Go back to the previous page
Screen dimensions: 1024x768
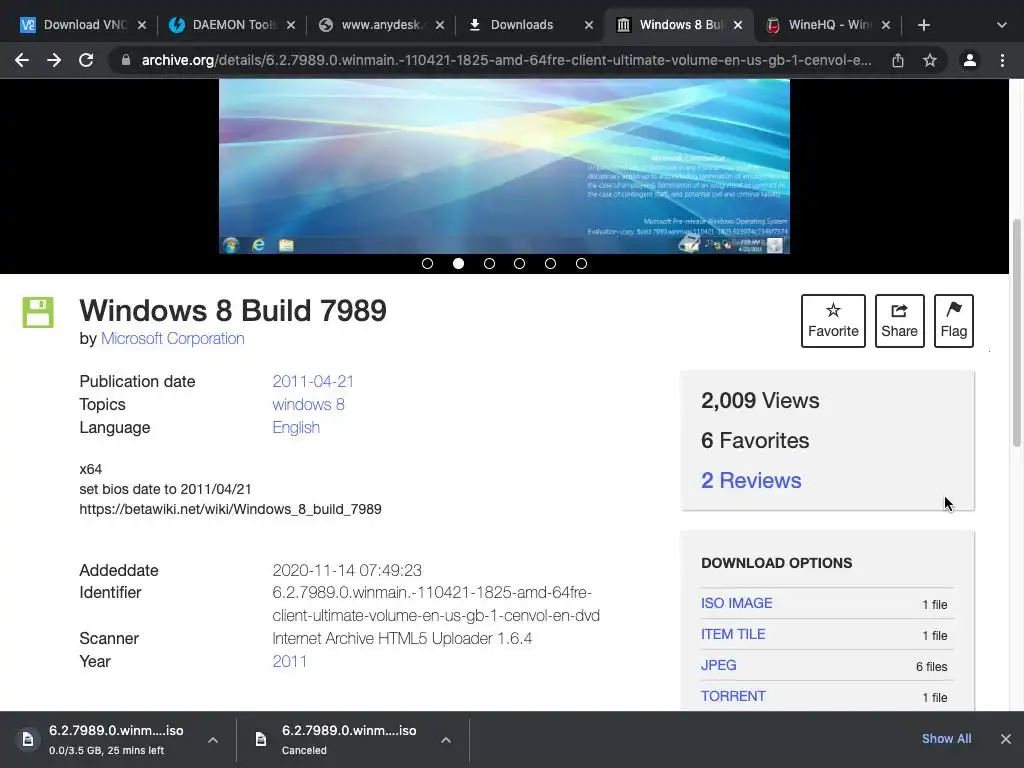pos(22,60)
